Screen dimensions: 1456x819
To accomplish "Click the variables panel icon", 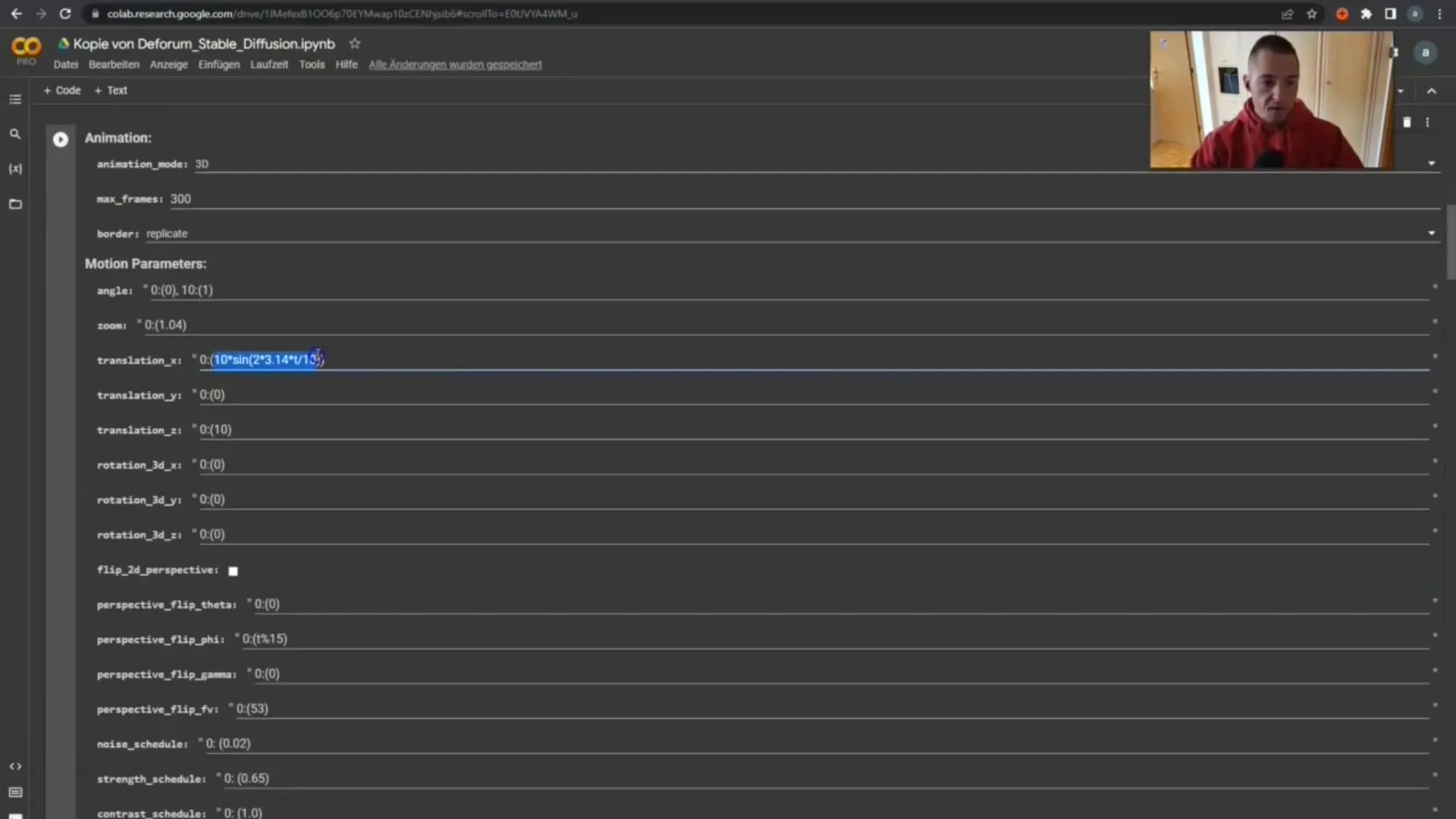I will point(15,169).
